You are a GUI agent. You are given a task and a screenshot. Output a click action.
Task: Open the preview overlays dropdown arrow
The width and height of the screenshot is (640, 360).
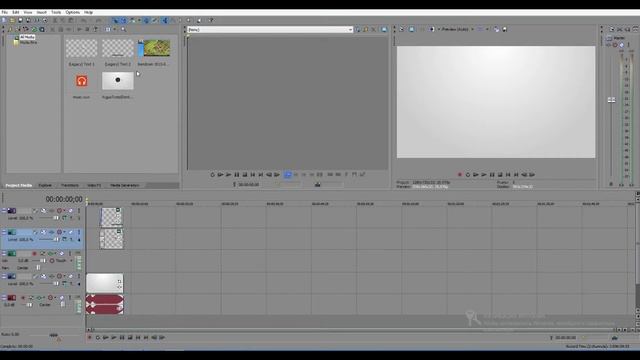point(487,29)
